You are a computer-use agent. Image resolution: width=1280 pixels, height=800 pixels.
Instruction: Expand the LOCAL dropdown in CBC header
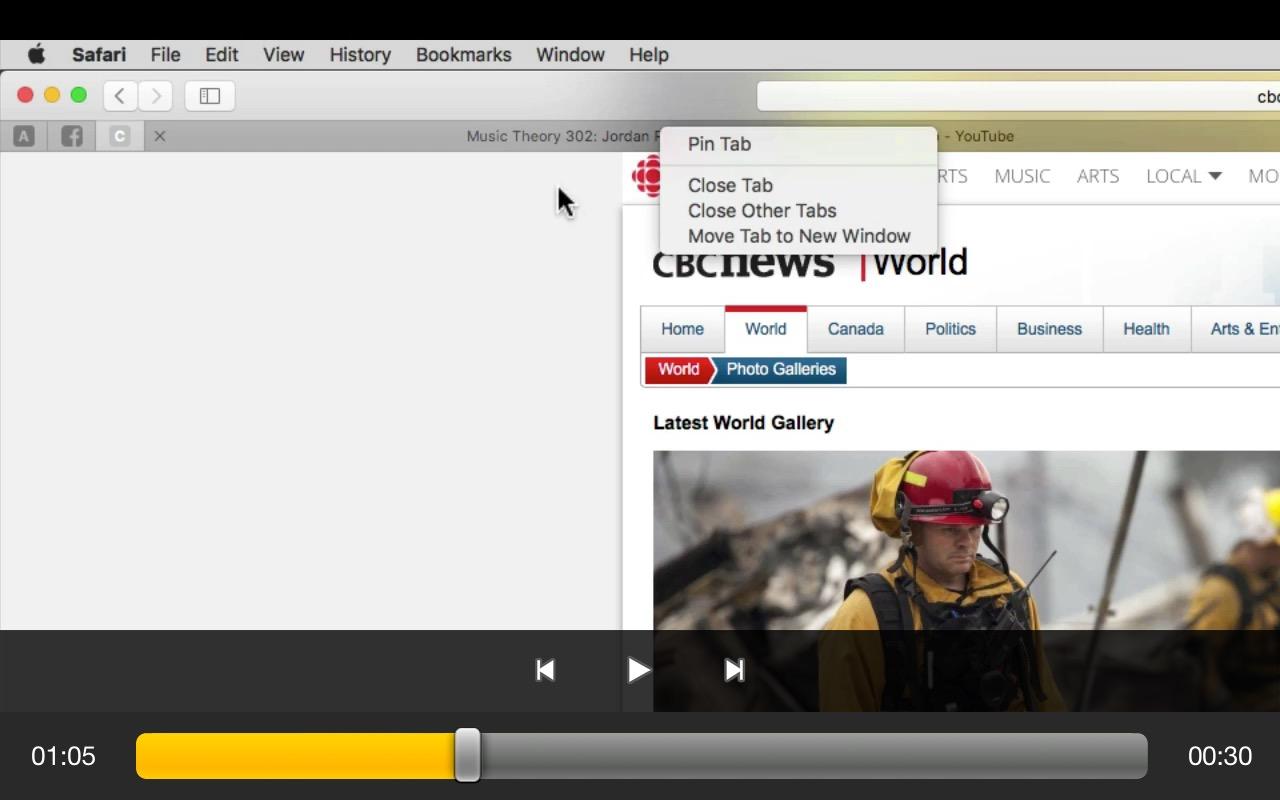point(1184,176)
